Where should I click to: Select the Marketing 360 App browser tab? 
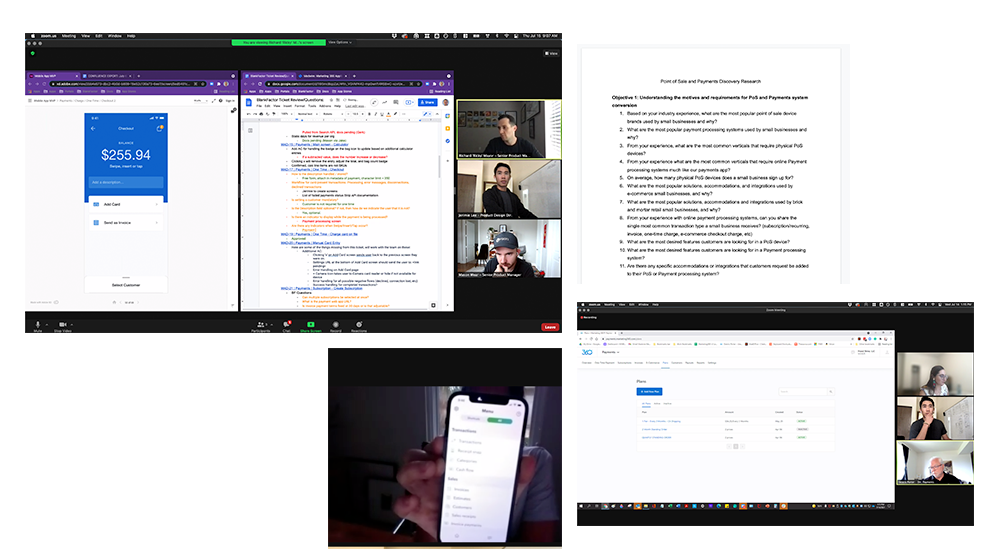tap(323, 76)
